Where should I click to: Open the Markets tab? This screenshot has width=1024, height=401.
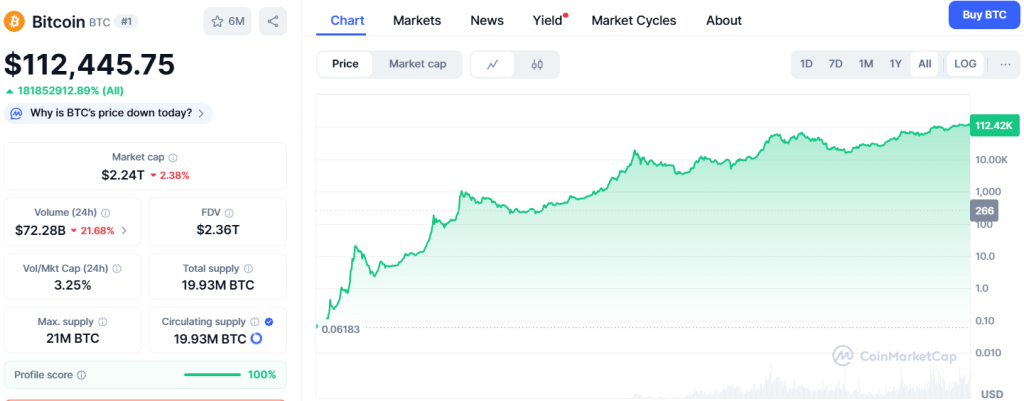[x=417, y=20]
